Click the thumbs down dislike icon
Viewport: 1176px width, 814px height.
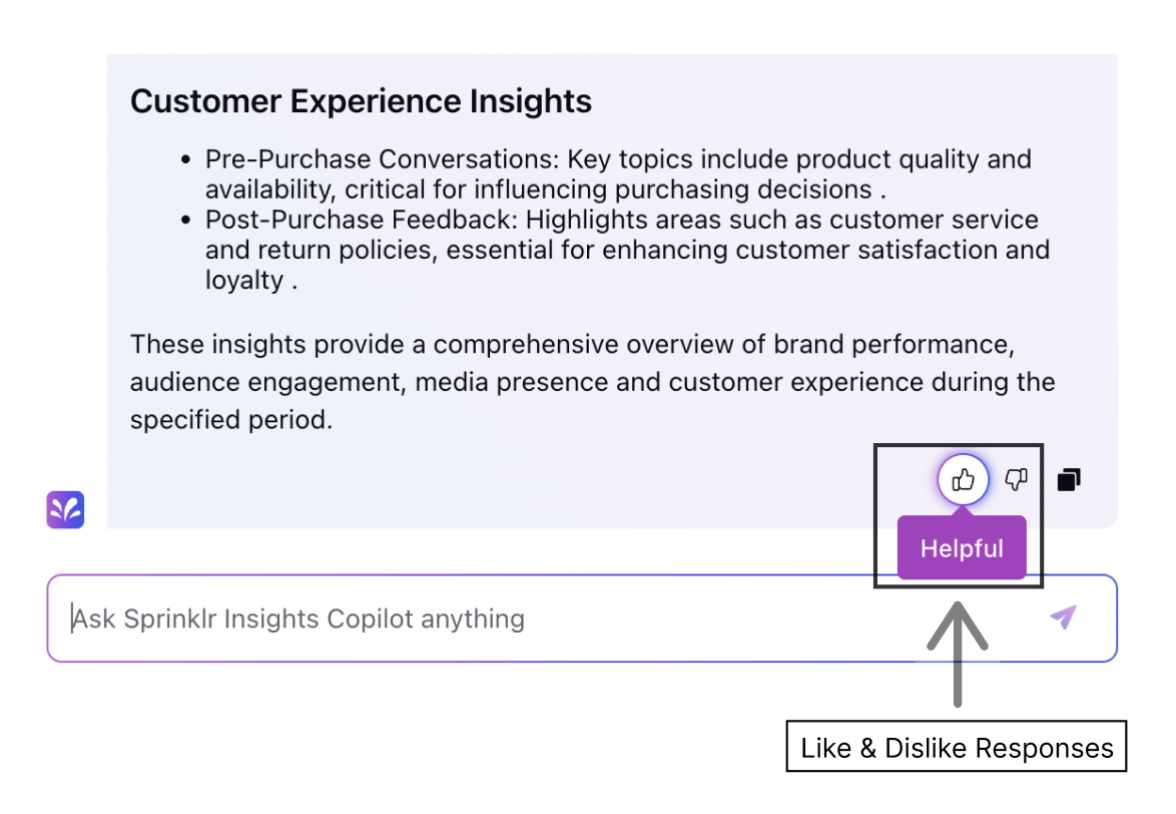tap(1016, 479)
